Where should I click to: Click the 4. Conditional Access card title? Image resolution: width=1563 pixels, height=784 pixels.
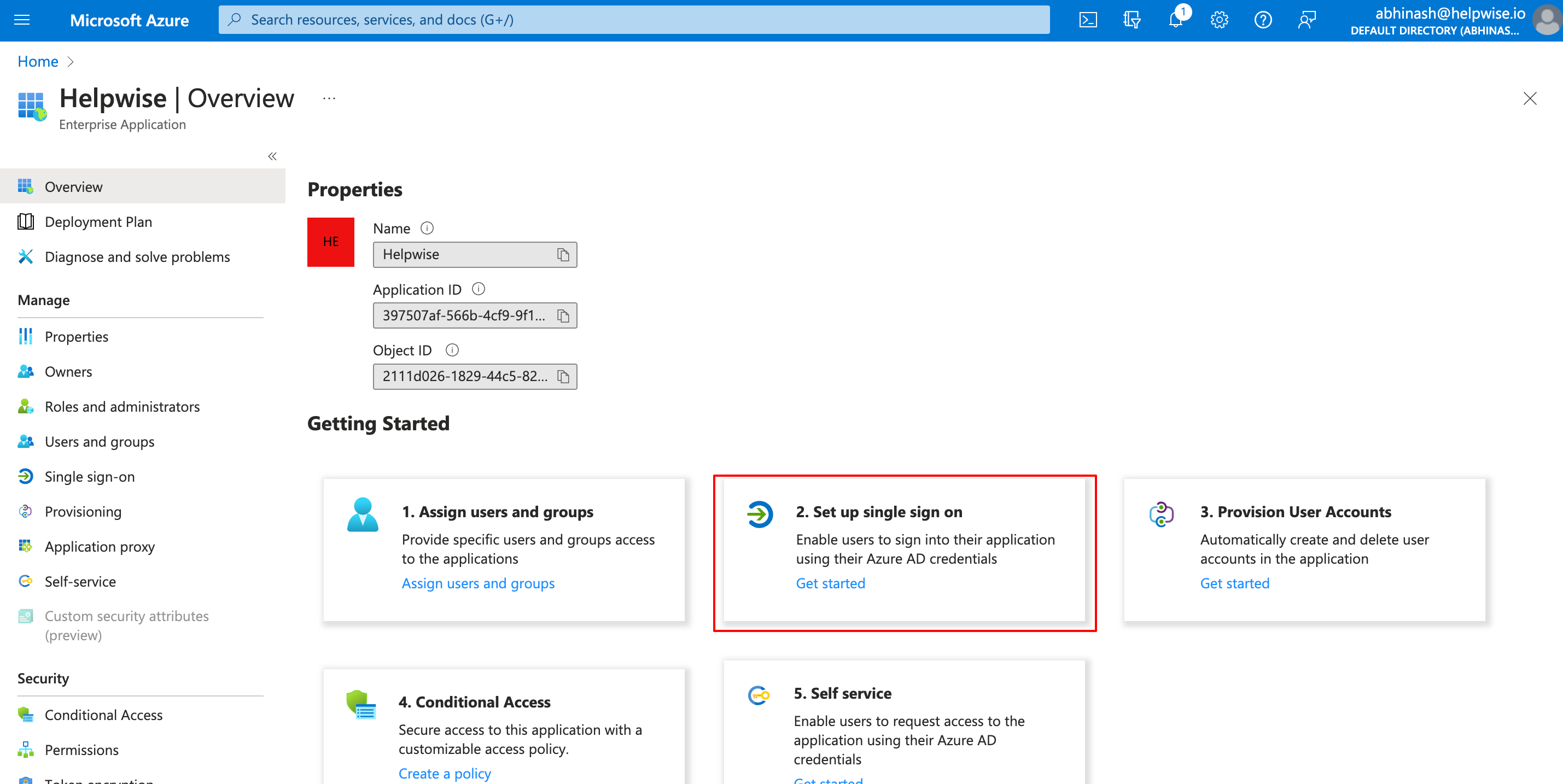(x=475, y=702)
